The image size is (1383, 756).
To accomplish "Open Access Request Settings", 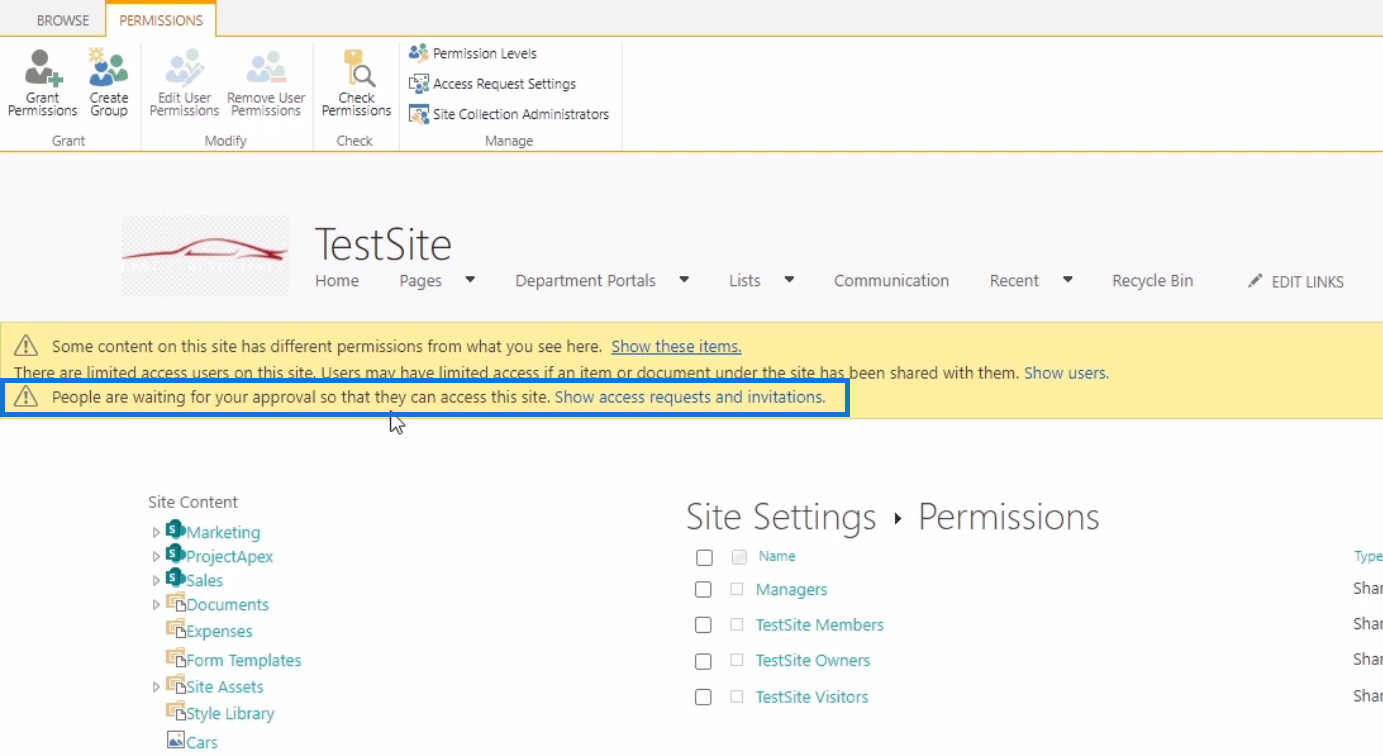I will coord(493,84).
